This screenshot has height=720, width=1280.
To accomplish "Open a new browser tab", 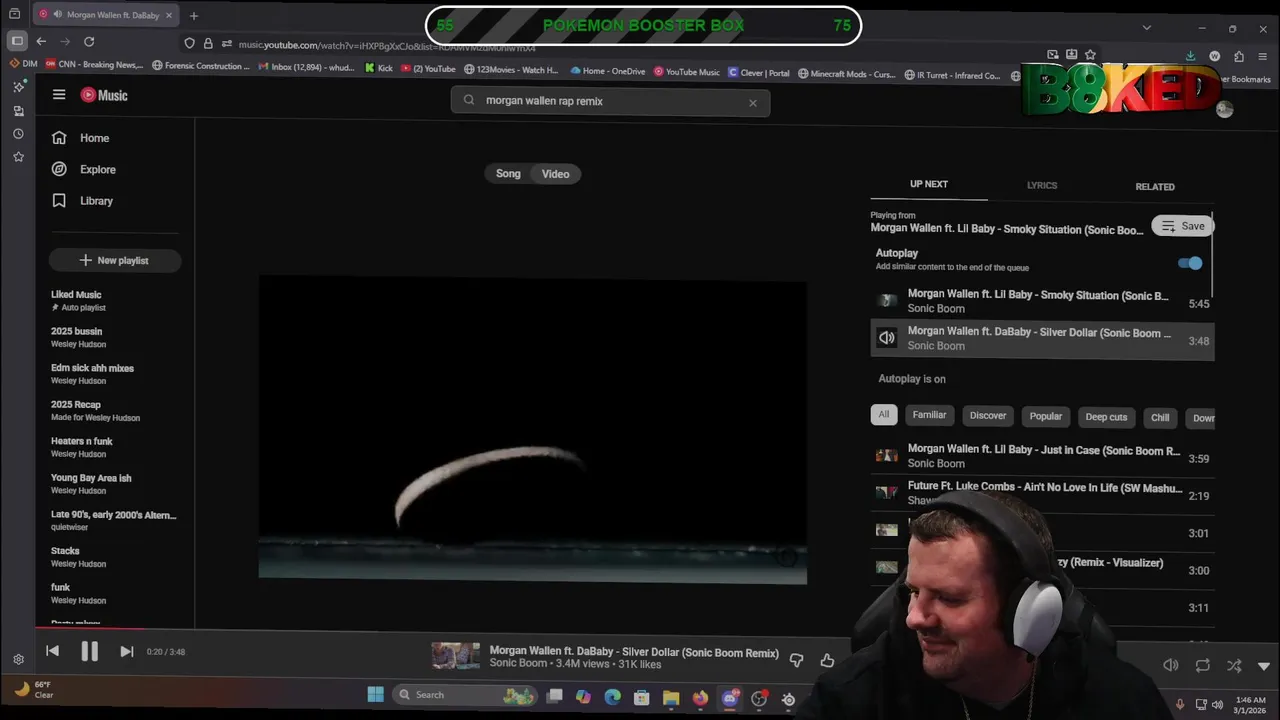I will pyautogui.click(x=194, y=15).
